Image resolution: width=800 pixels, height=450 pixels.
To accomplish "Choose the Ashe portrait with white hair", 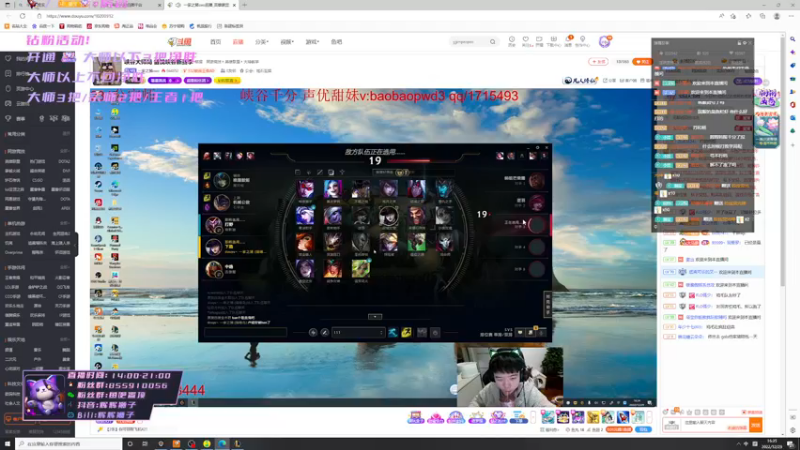I will (x=305, y=216).
